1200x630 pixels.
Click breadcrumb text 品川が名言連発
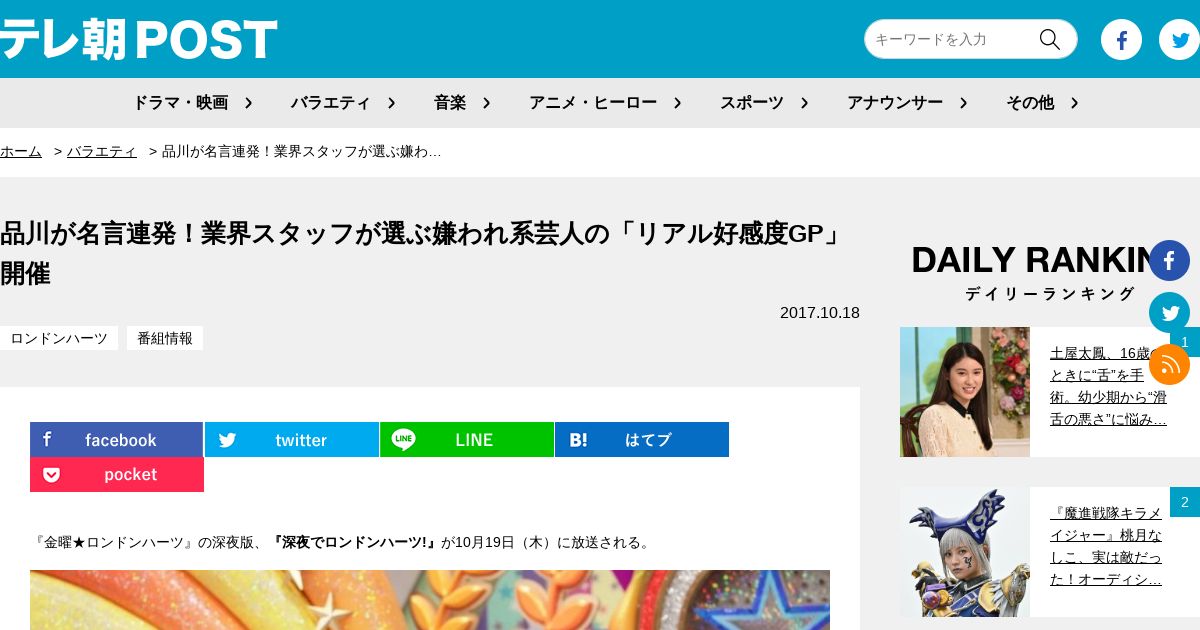coord(302,151)
